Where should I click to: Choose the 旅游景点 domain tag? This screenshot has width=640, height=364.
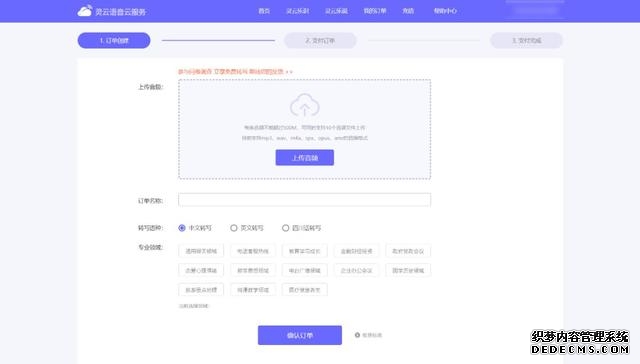tap(201, 290)
